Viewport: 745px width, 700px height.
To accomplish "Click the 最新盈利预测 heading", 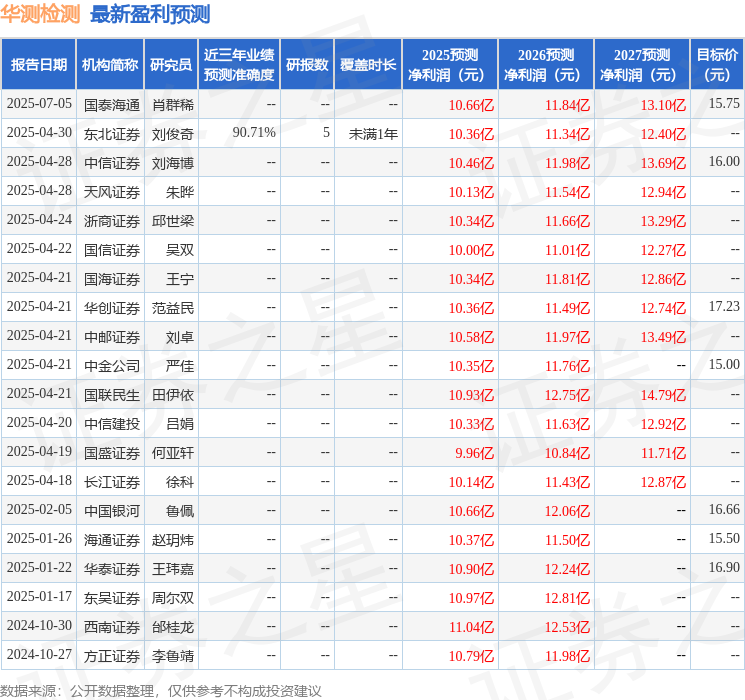I will (x=150, y=14).
